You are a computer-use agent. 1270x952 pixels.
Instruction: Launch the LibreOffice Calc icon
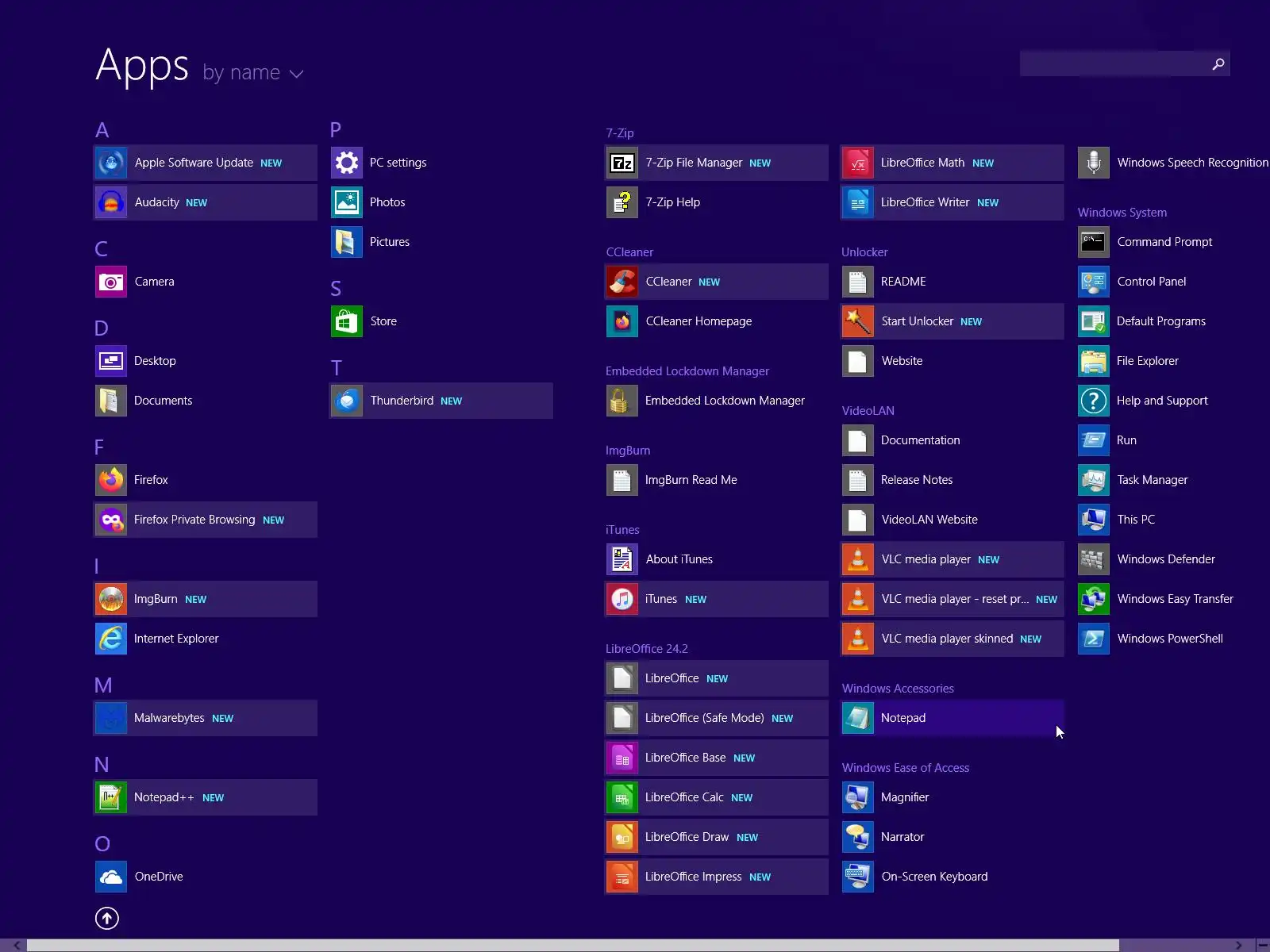[x=622, y=797]
